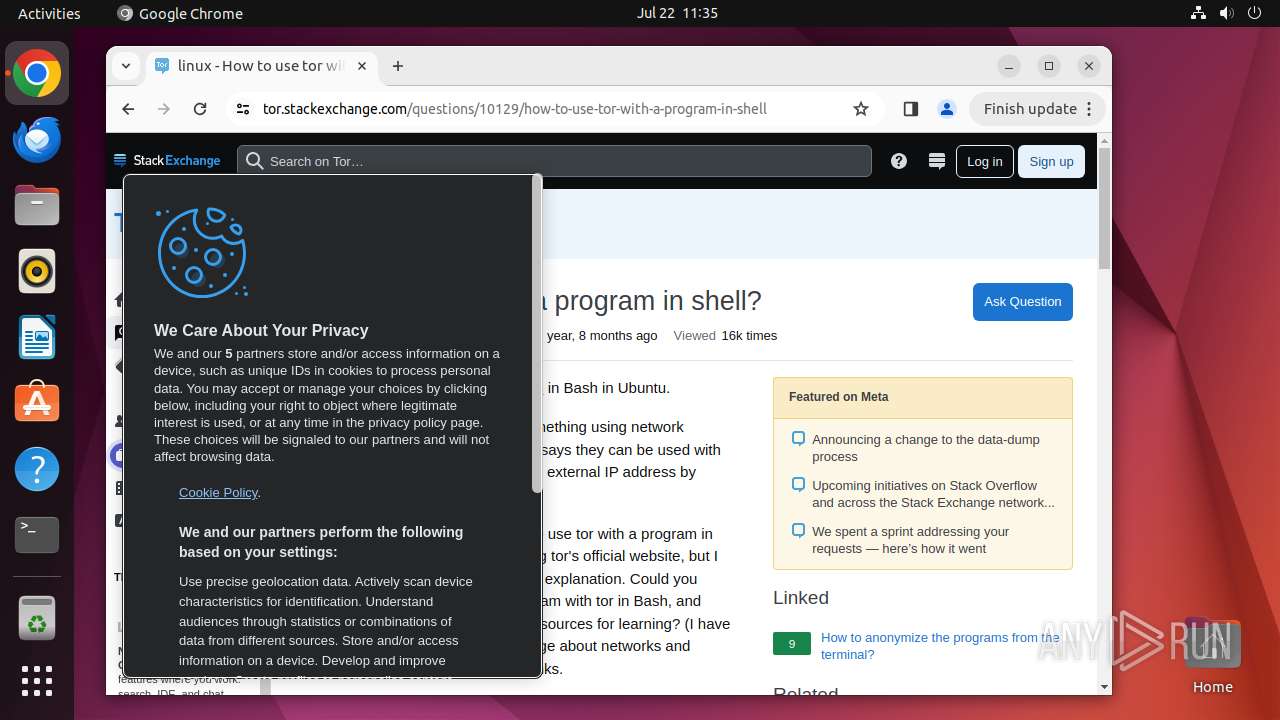Image resolution: width=1280 pixels, height=720 pixels.
Task: Click the Stack Exchange logo
Action: point(167,161)
